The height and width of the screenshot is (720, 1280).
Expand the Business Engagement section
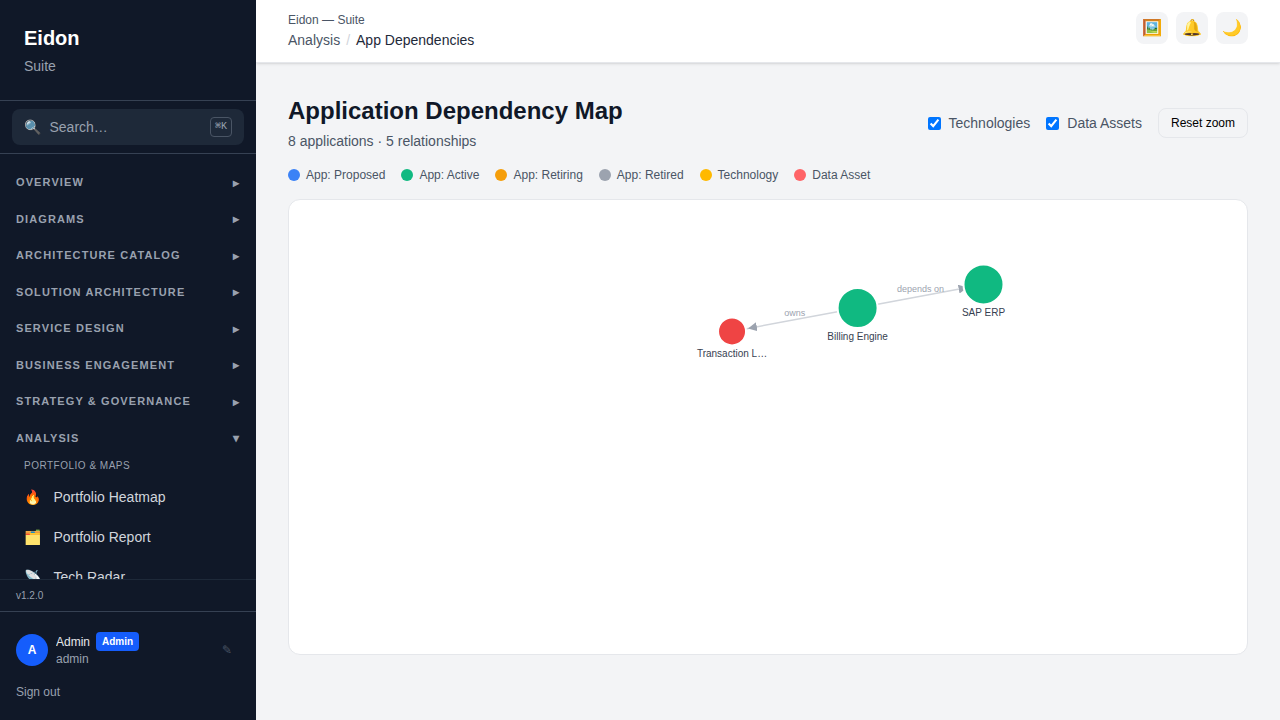[x=128, y=365]
